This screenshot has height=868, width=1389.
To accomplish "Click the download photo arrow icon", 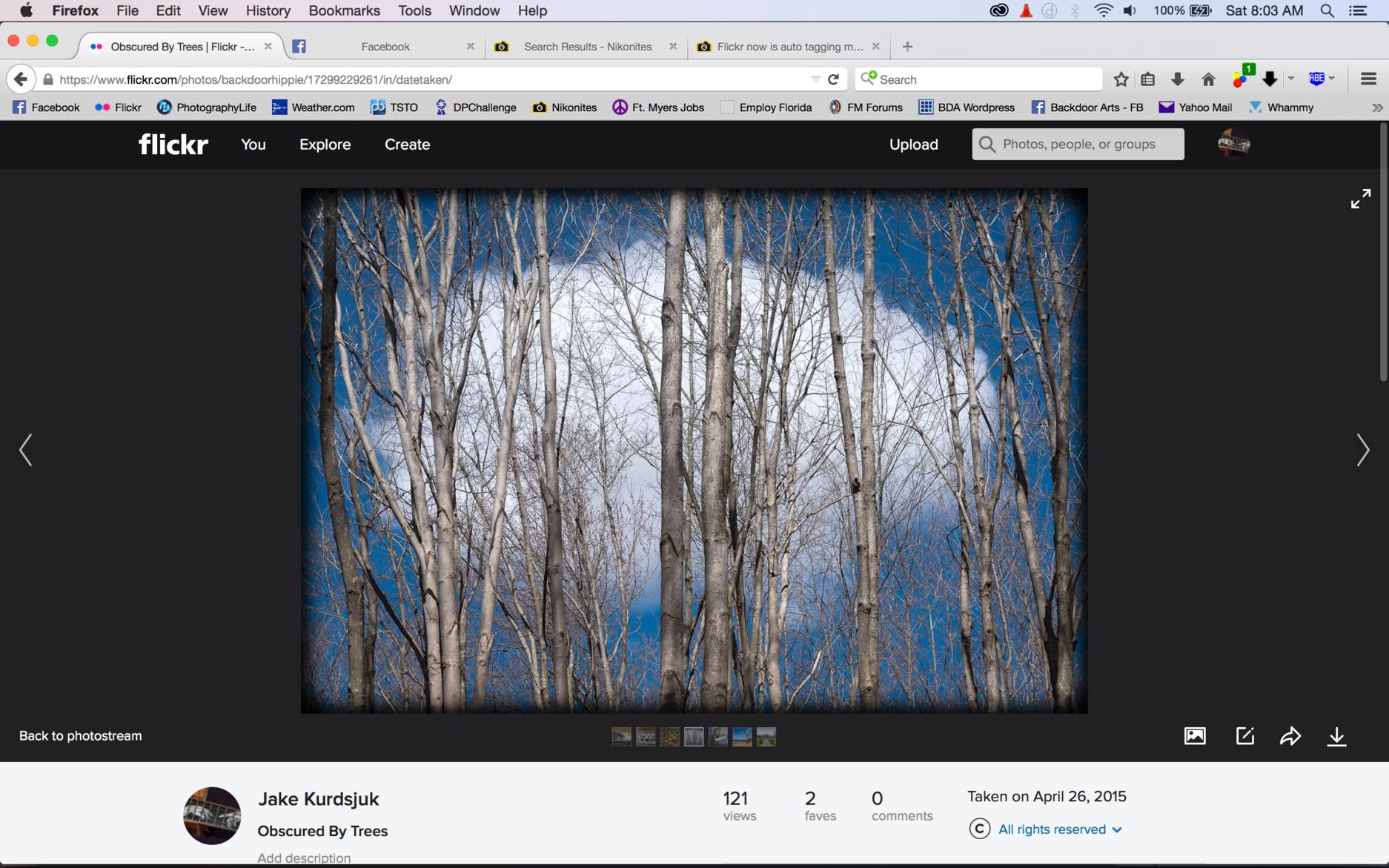I will pyautogui.click(x=1336, y=736).
